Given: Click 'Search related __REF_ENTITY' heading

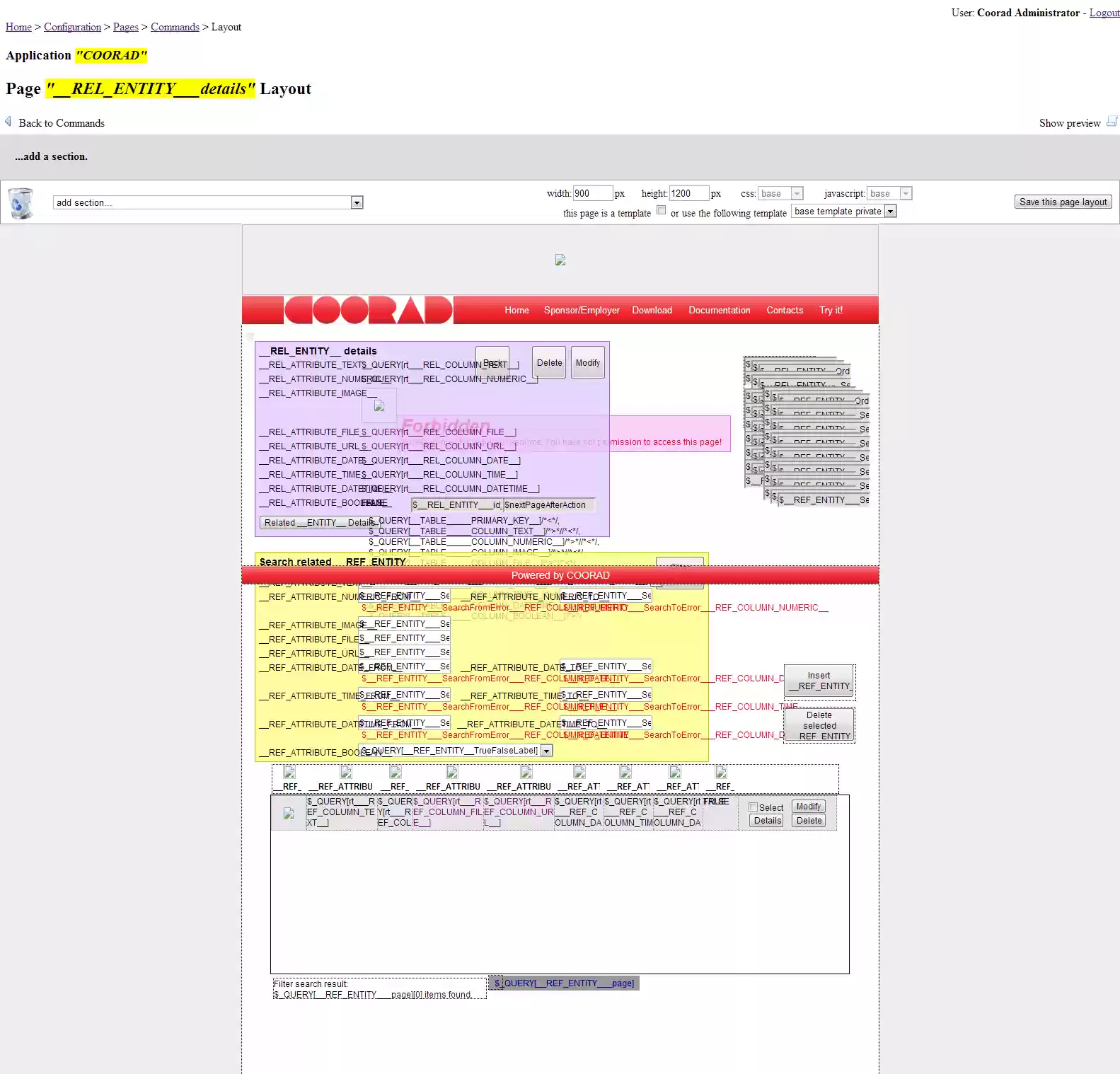Looking at the screenshot, I should click(333, 562).
